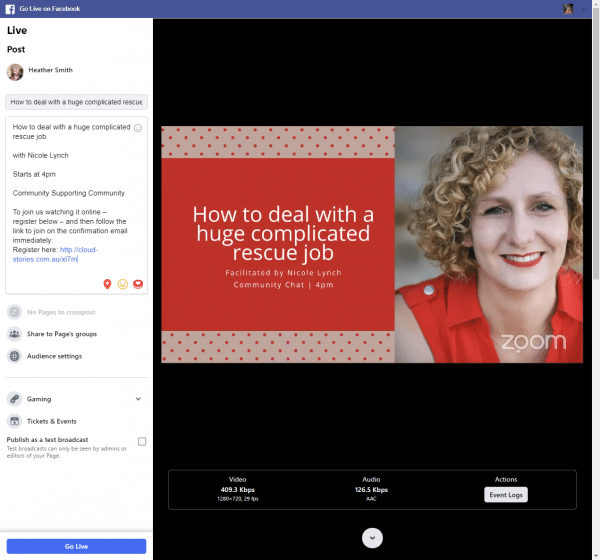Screen dimensions: 600x560
Task: Click the Share to Page's groups icon
Action: pyautogui.click(x=15, y=334)
